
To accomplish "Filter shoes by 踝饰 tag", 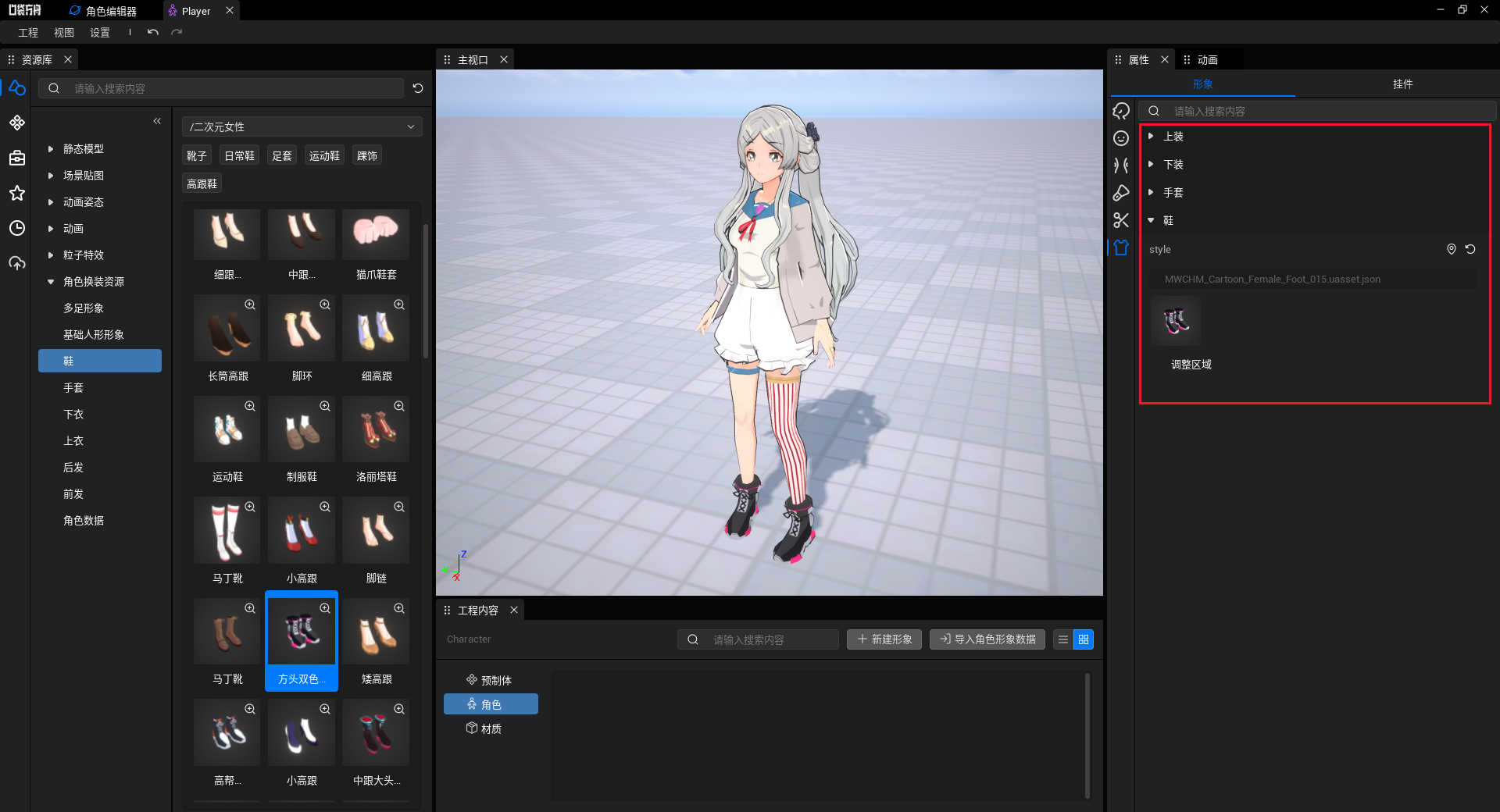I will click(367, 156).
